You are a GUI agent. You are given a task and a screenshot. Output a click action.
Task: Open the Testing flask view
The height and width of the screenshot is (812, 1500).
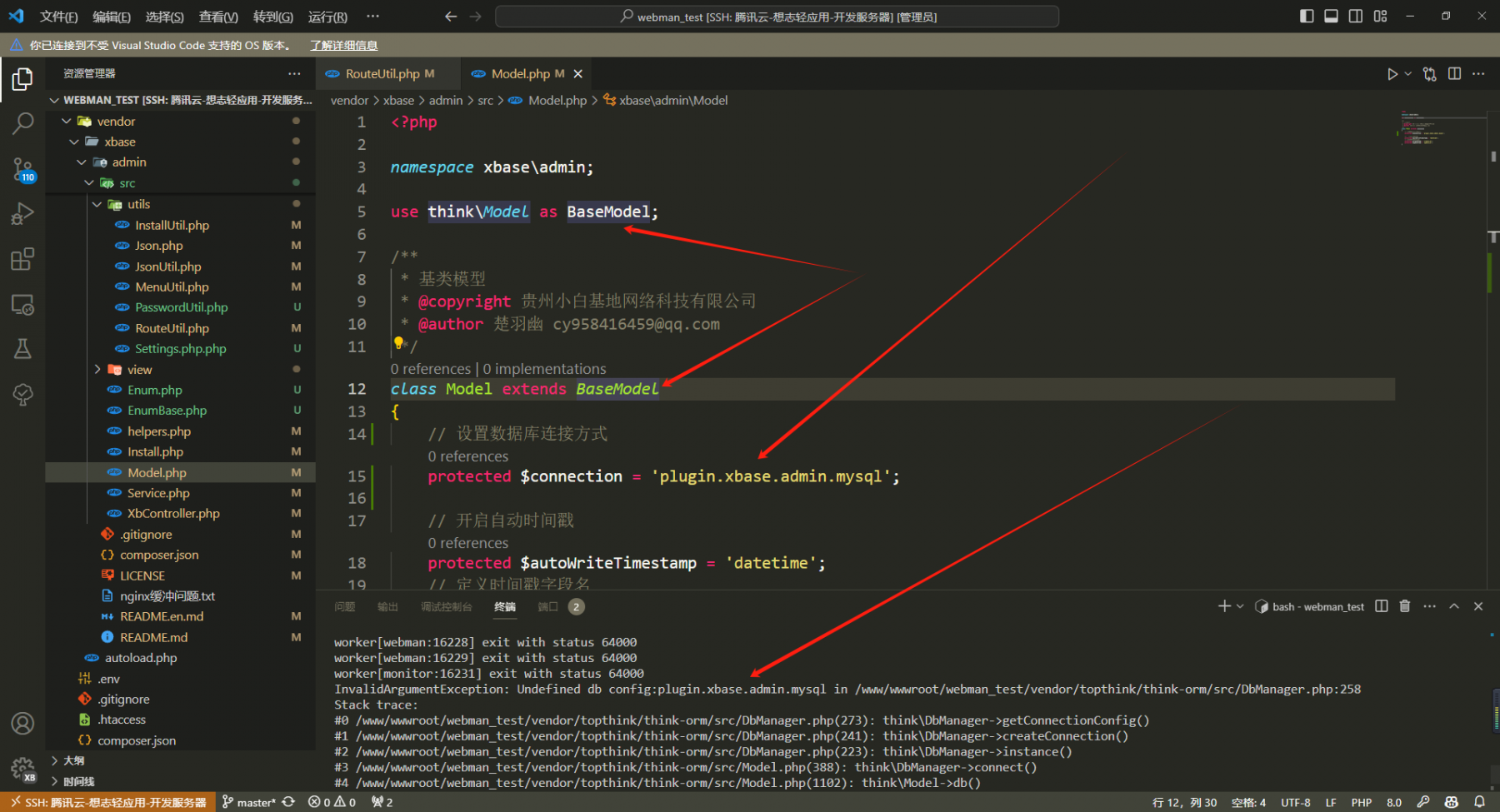click(22, 349)
